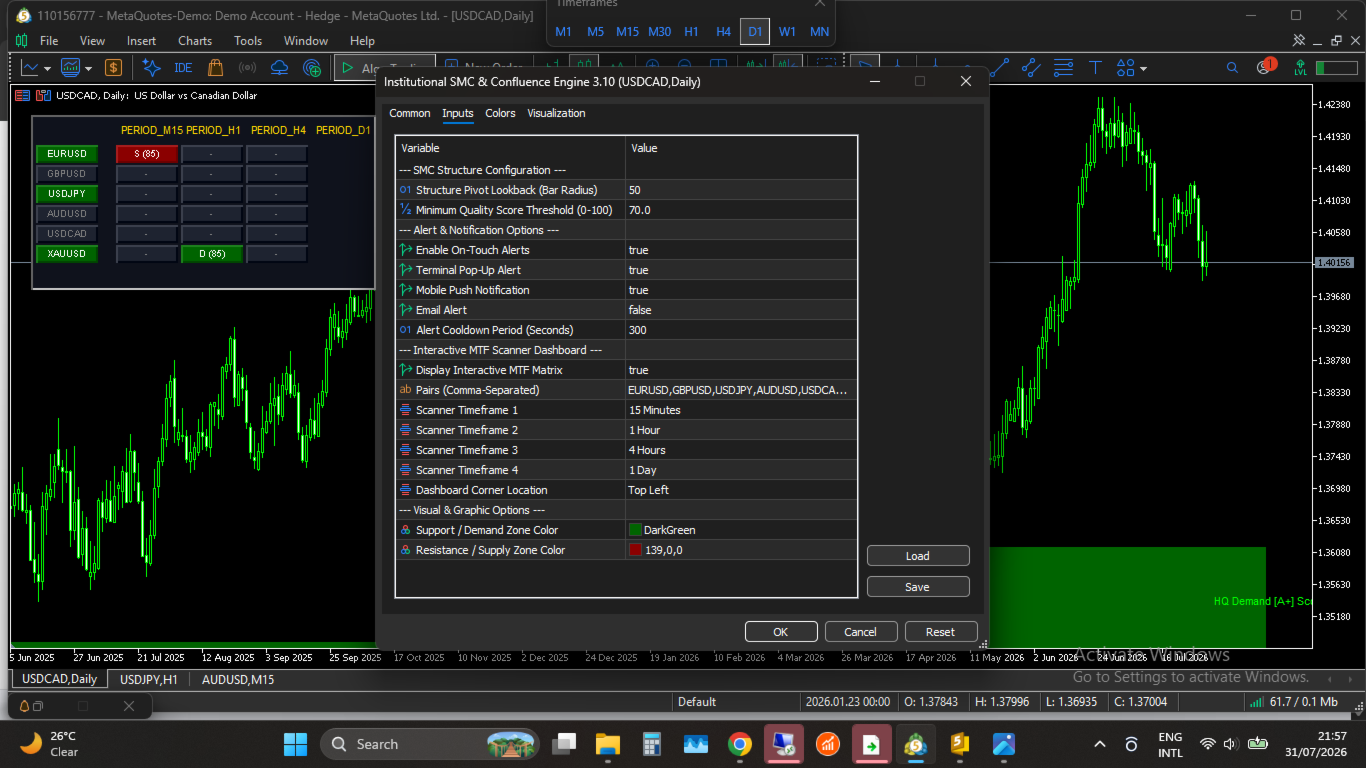This screenshot has width=1366, height=768.
Task: Switch to the Colors tab in dialog
Action: click(x=500, y=113)
